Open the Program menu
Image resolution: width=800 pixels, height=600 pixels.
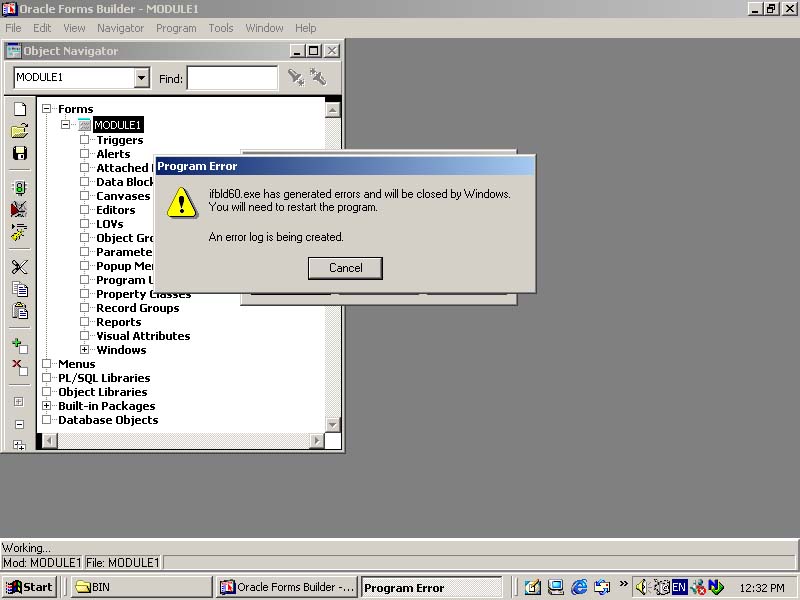click(176, 28)
